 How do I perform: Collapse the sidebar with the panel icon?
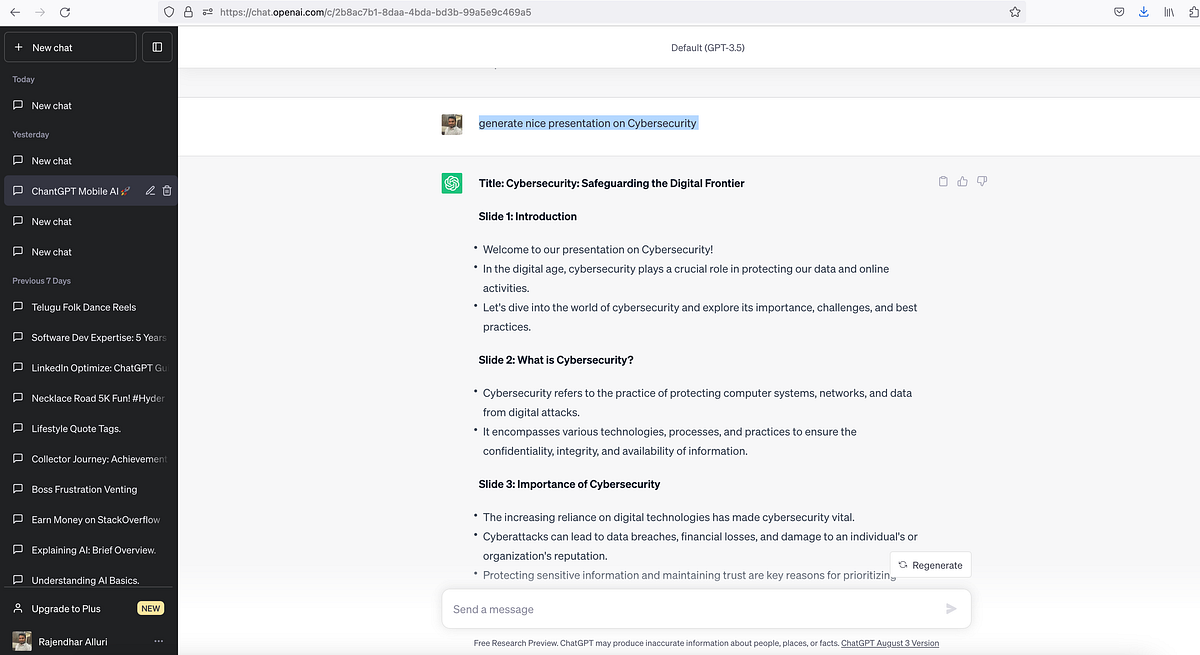157,47
